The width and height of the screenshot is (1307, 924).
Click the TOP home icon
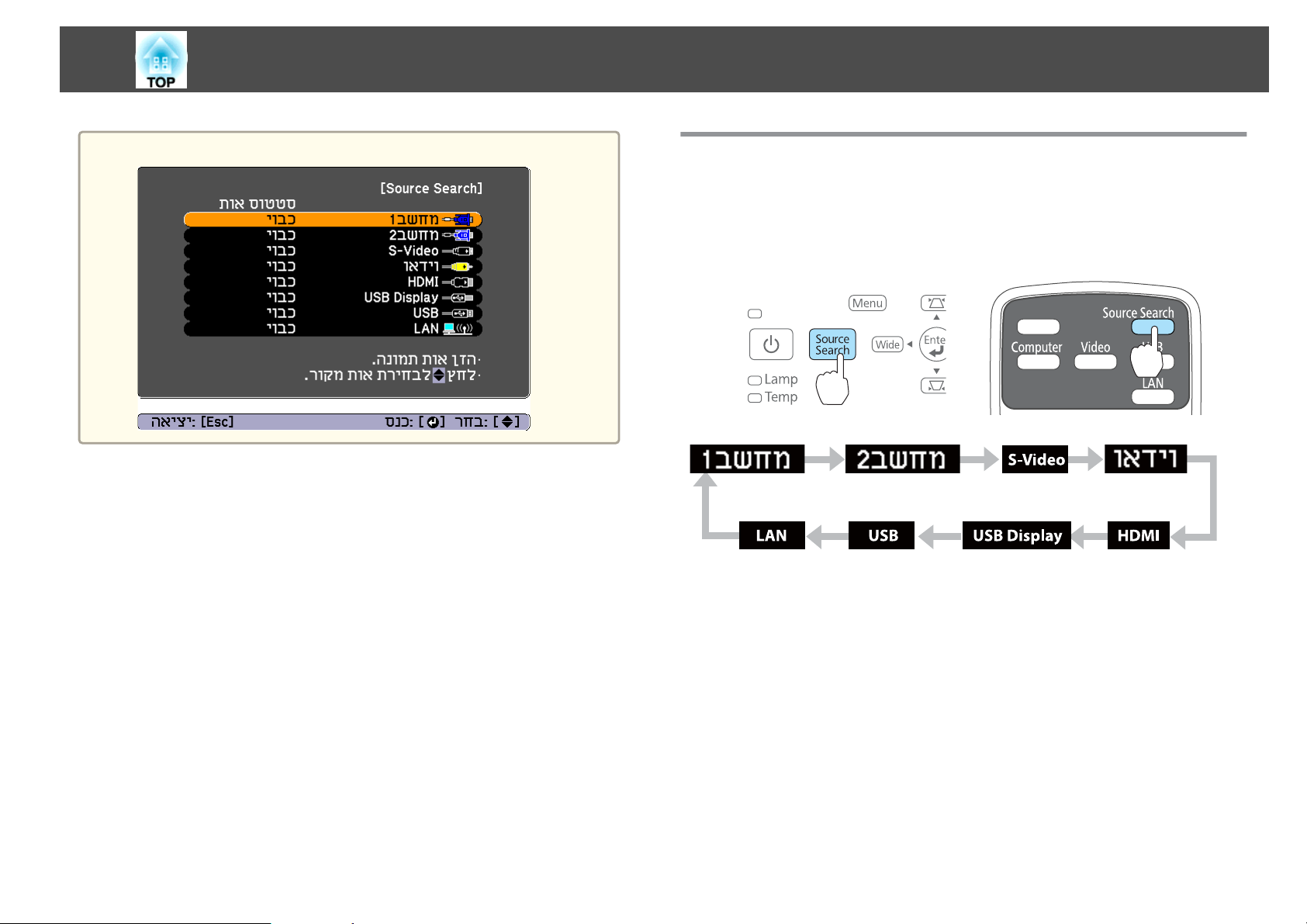161,60
